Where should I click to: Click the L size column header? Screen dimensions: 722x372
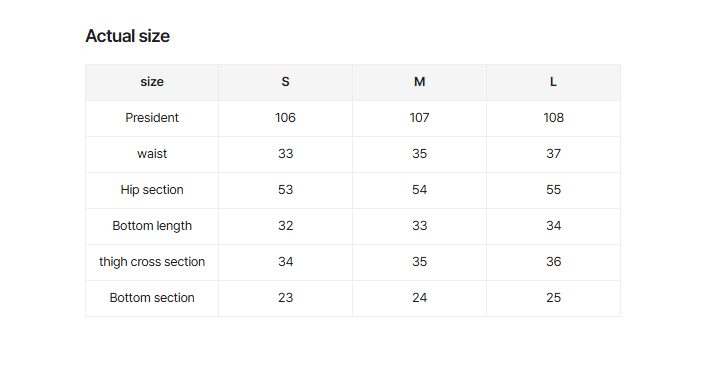pyautogui.click(x=553, y=82)
